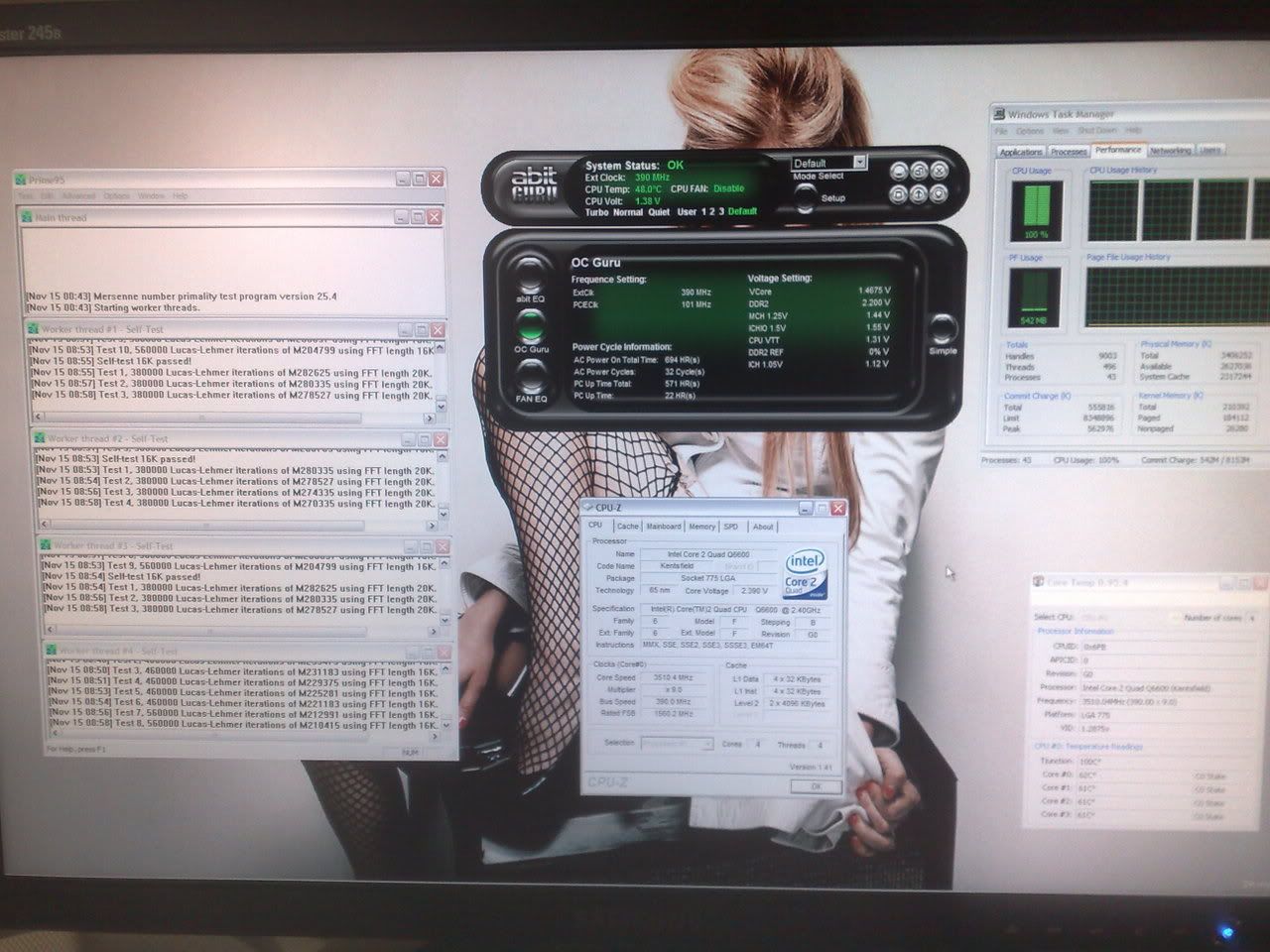Click the Worker thread #2 window icon

point(40,438)
